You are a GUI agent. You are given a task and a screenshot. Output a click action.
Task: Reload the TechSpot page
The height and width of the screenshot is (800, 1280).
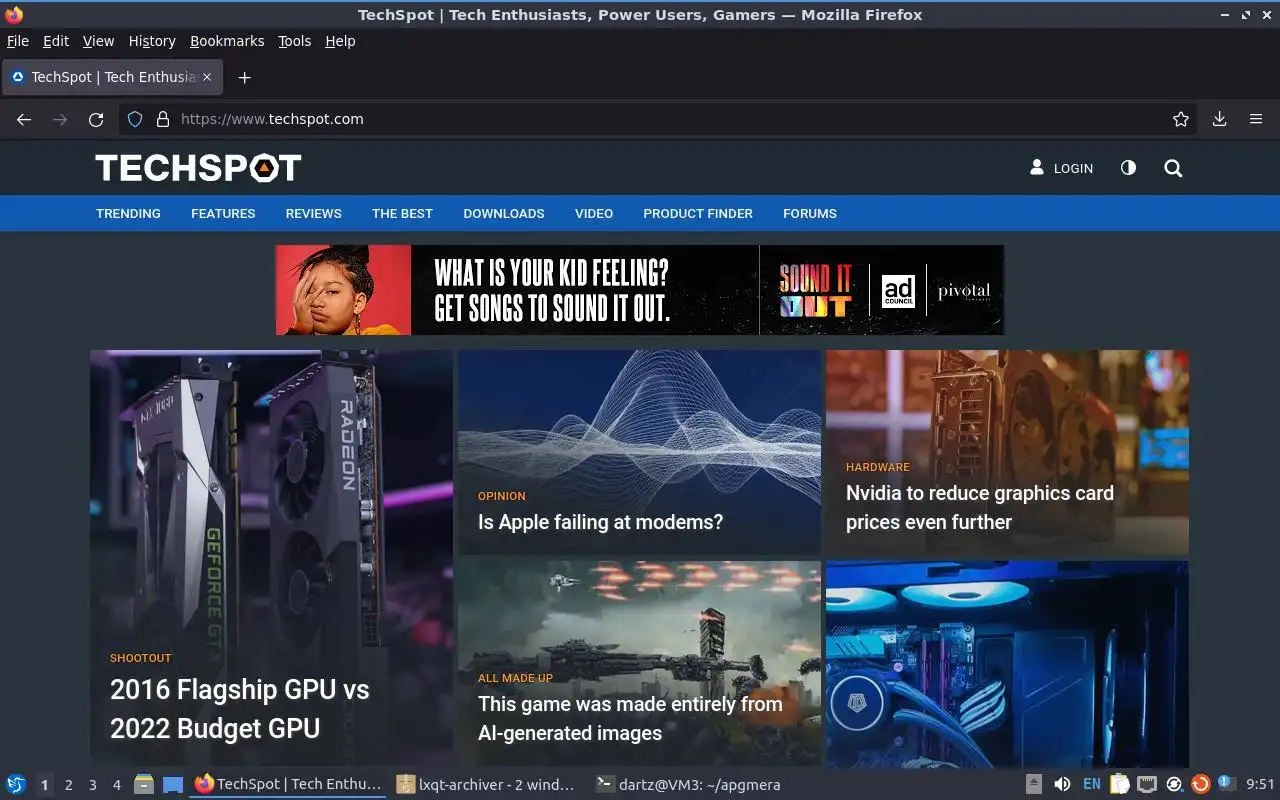[96, 119]
